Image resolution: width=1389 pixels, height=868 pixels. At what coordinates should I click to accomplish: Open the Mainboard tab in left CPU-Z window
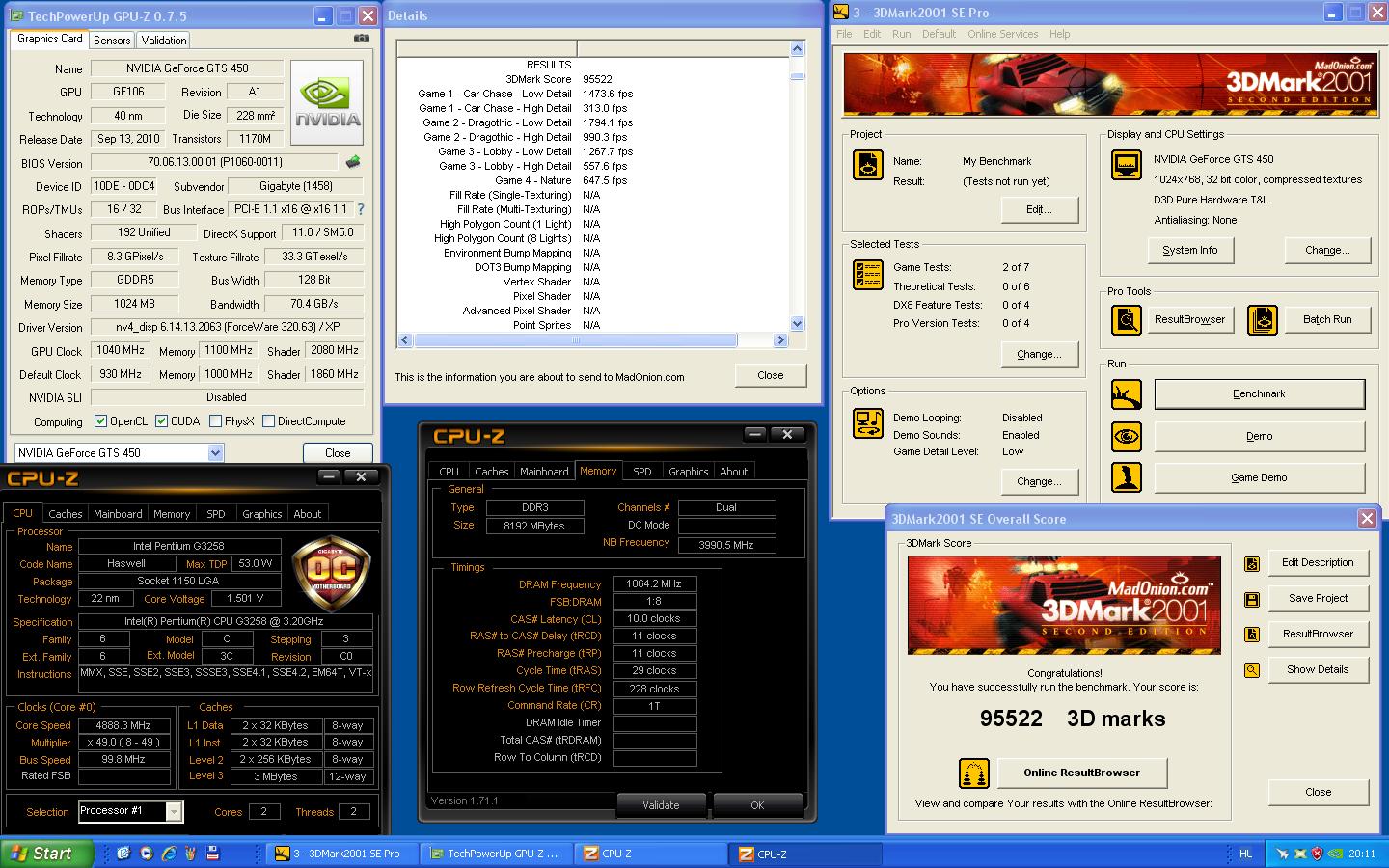[118, 514]
